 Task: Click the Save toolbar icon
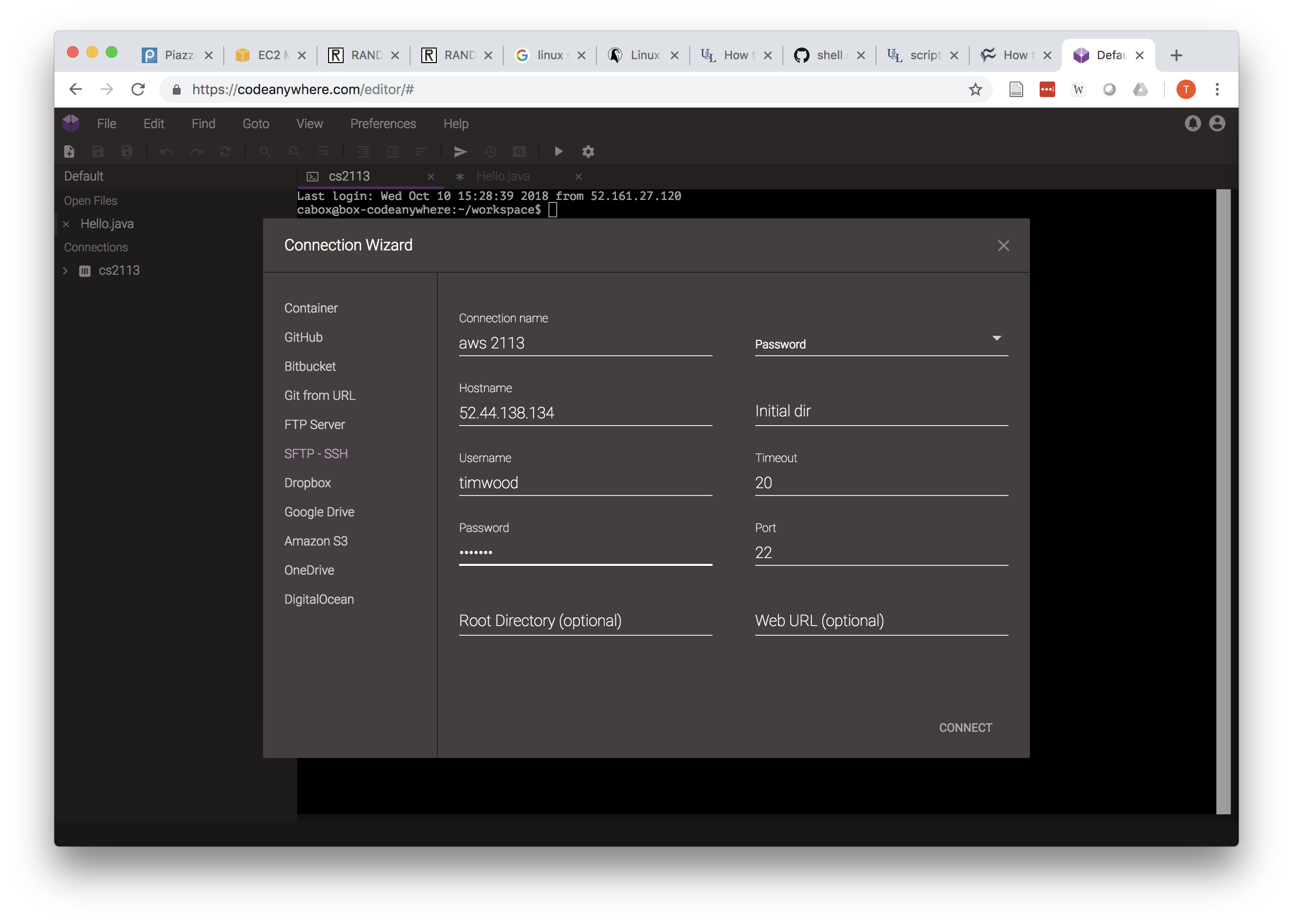point(98,151)
